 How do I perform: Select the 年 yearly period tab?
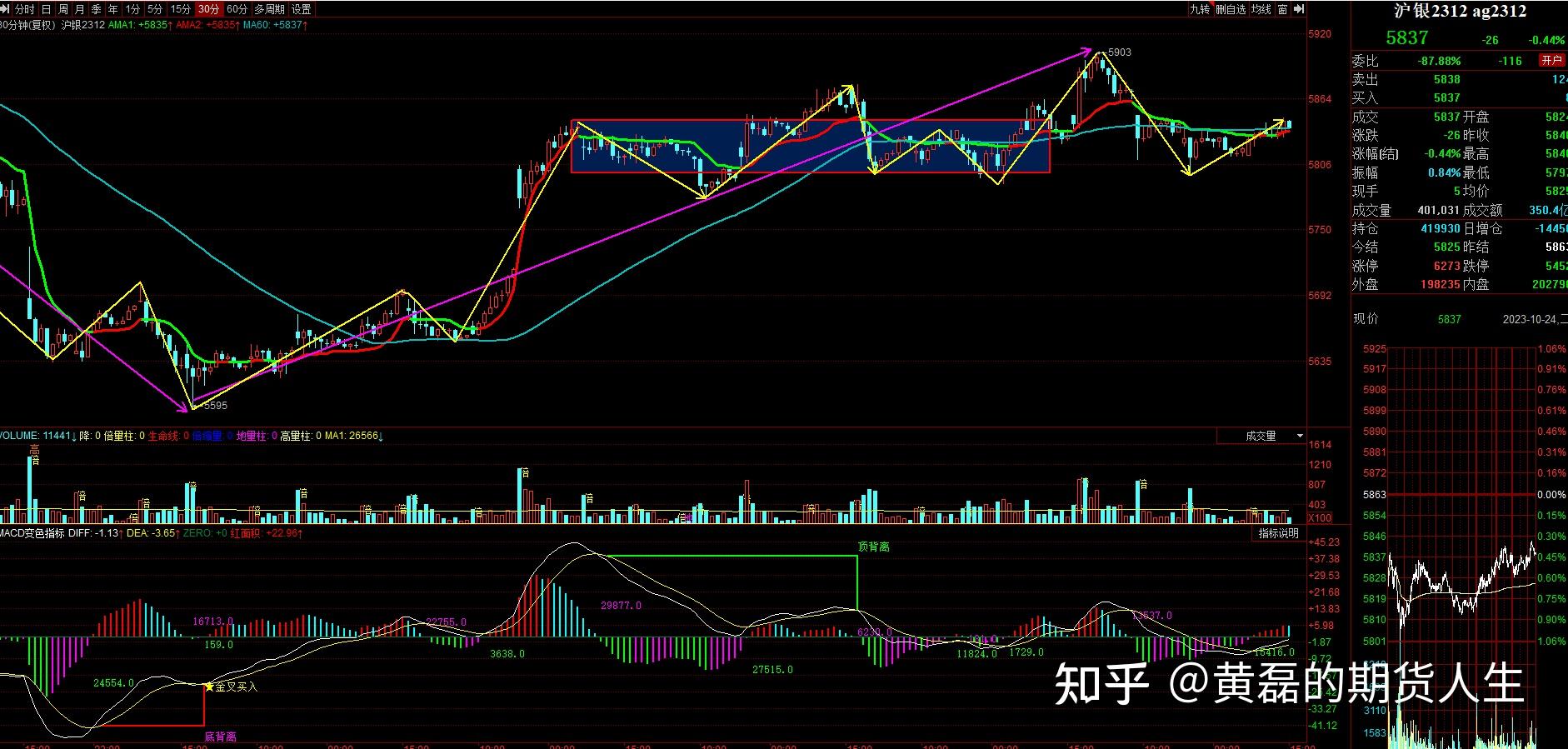pos(112,9)
